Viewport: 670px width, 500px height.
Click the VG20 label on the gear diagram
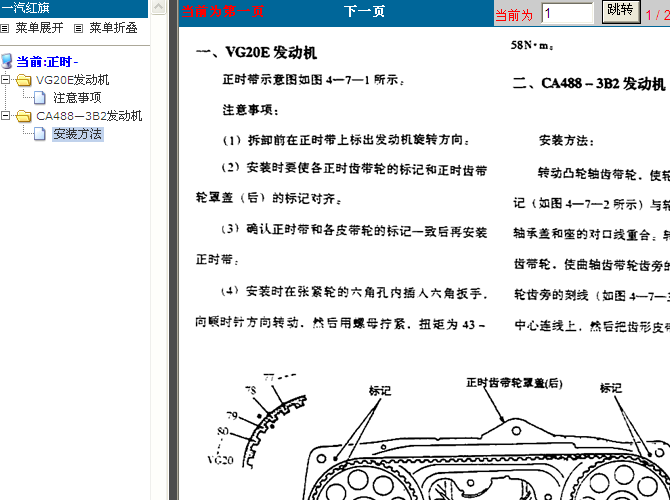(220, 460)
